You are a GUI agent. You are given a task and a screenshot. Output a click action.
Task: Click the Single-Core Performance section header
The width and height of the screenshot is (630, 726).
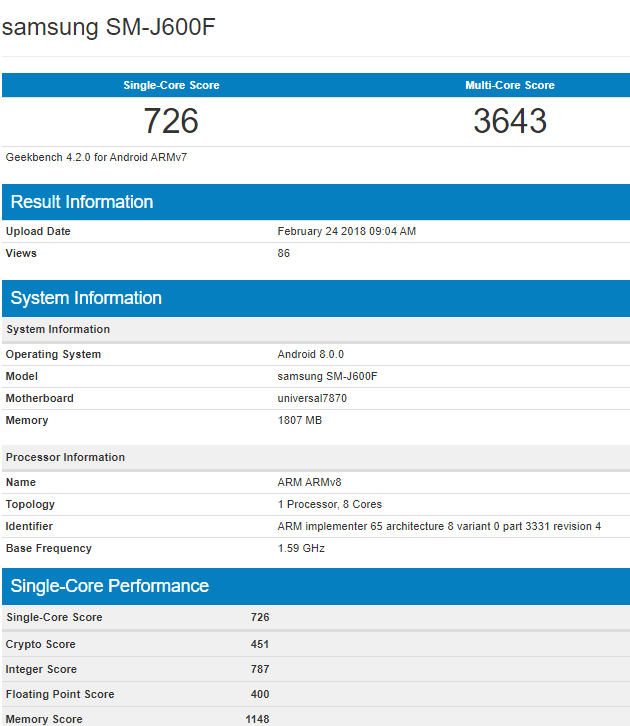[x=110, y=586]
